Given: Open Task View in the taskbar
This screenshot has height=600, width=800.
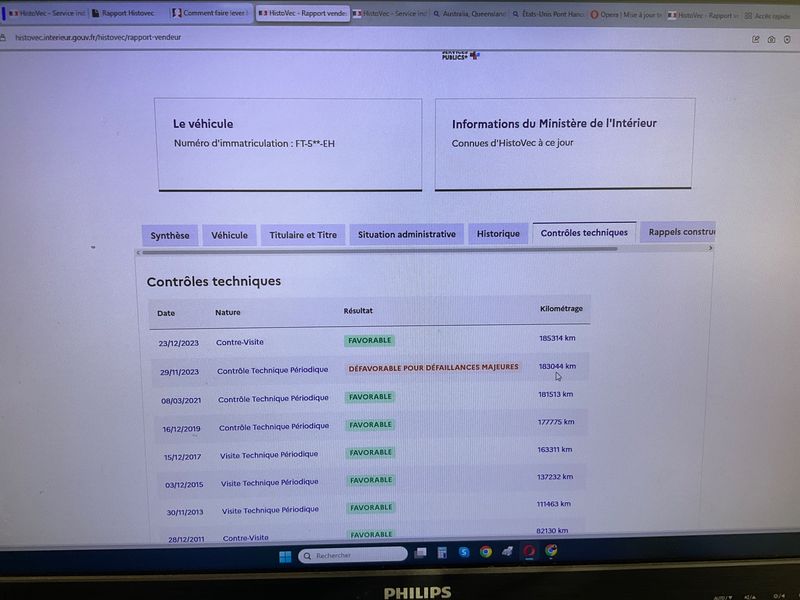Looking at the screenshot, I should pos(420,553).
